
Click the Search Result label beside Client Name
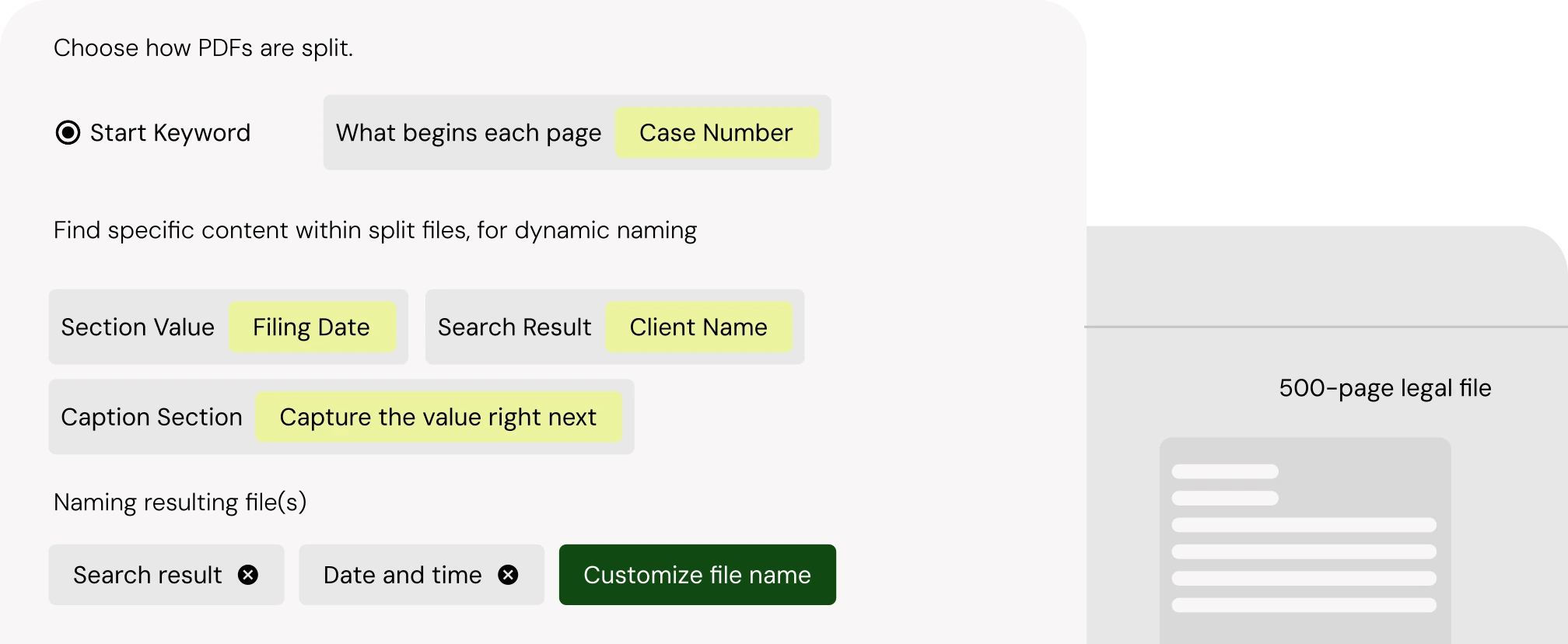click(x=515, y=327)
